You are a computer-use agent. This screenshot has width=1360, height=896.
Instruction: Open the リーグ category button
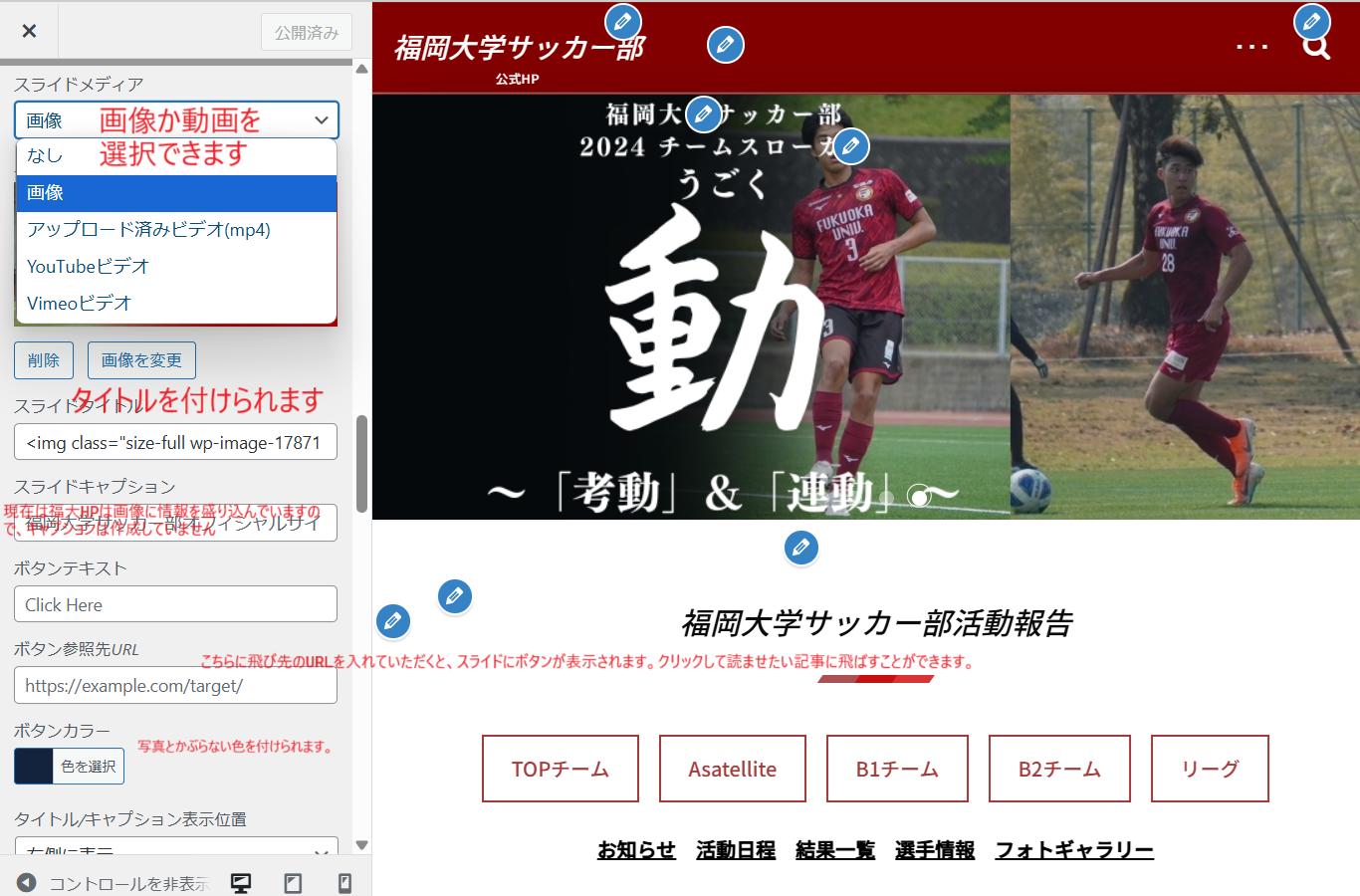pyautogui.click(x=1210, y=769)
